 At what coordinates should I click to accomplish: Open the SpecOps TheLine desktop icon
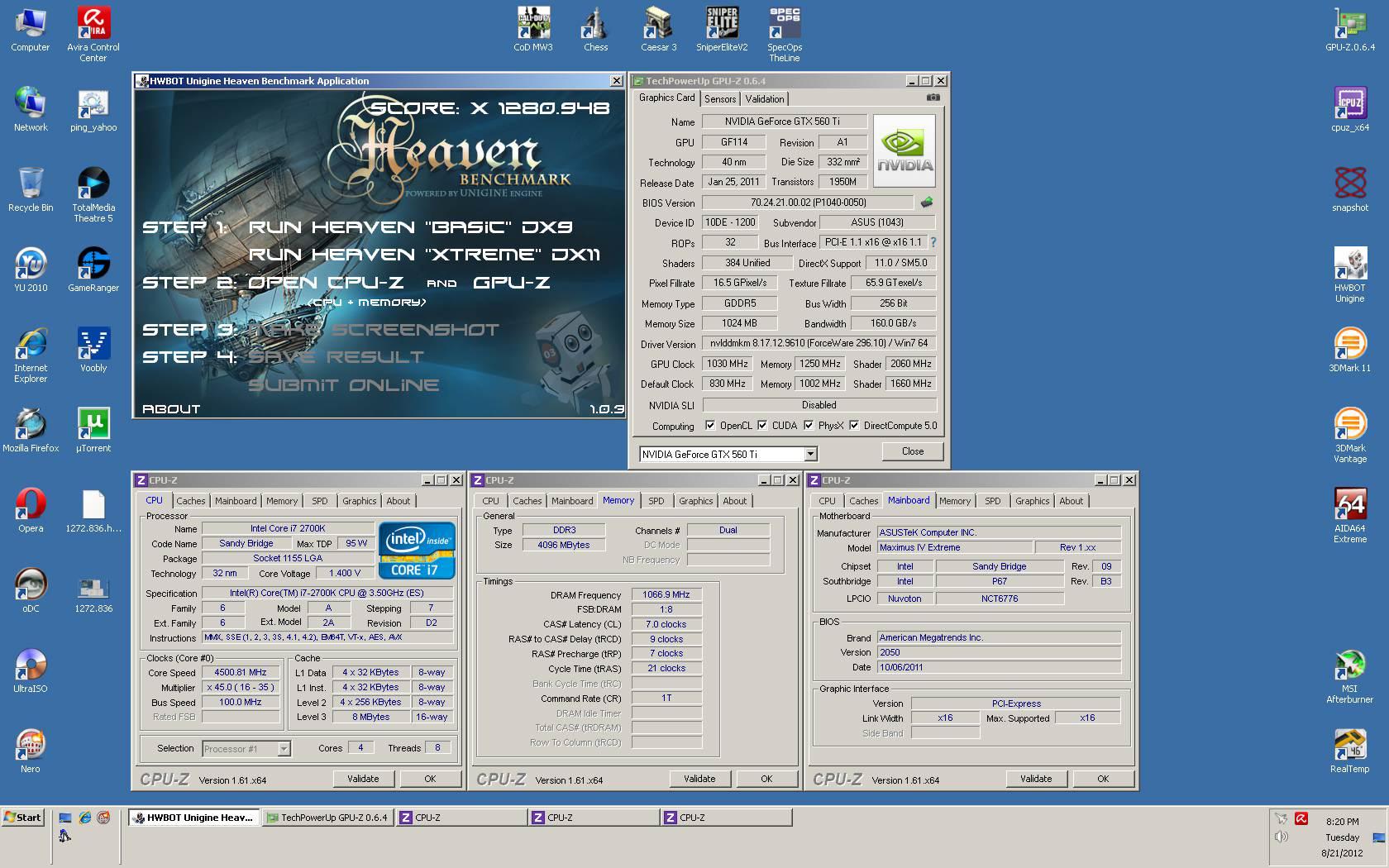pos(785,33)
